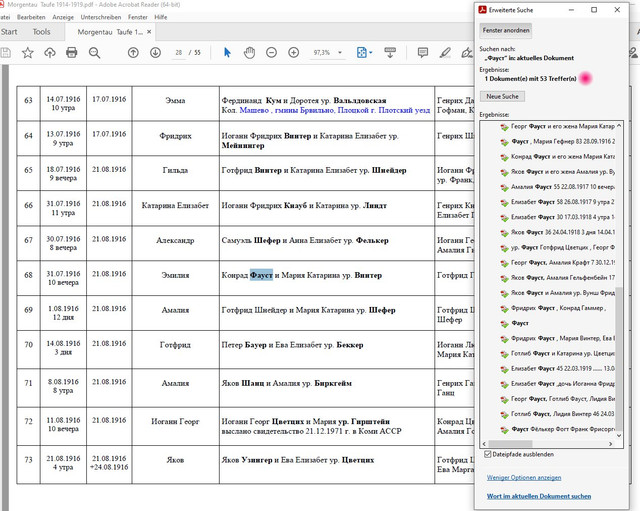Maximize the Erweiterte Suche window

pos(594,10)
